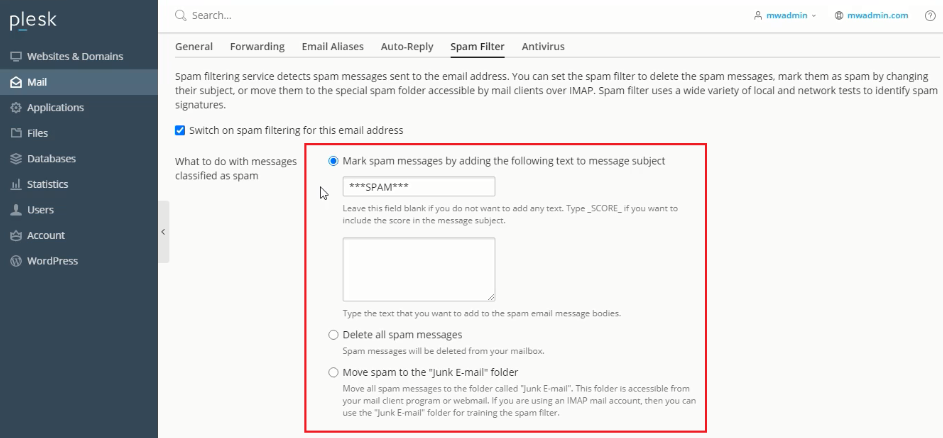Toggle spam filtering checkbox for this address
943x438 pixels.
coord(180,130)
